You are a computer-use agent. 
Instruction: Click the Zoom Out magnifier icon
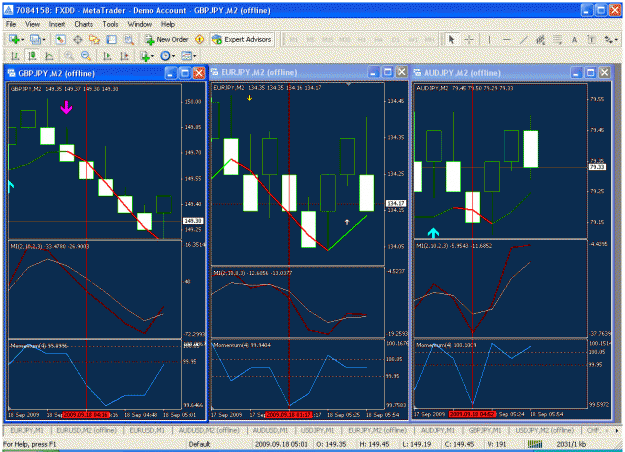pos(86,56)
